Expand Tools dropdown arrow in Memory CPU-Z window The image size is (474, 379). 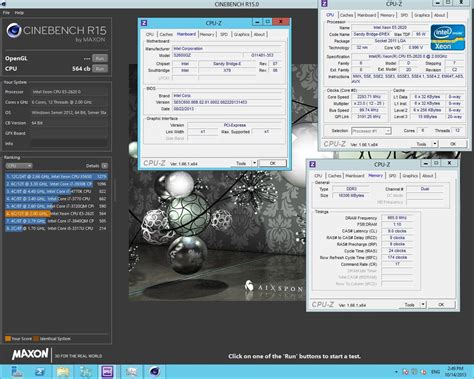[423, 305]
